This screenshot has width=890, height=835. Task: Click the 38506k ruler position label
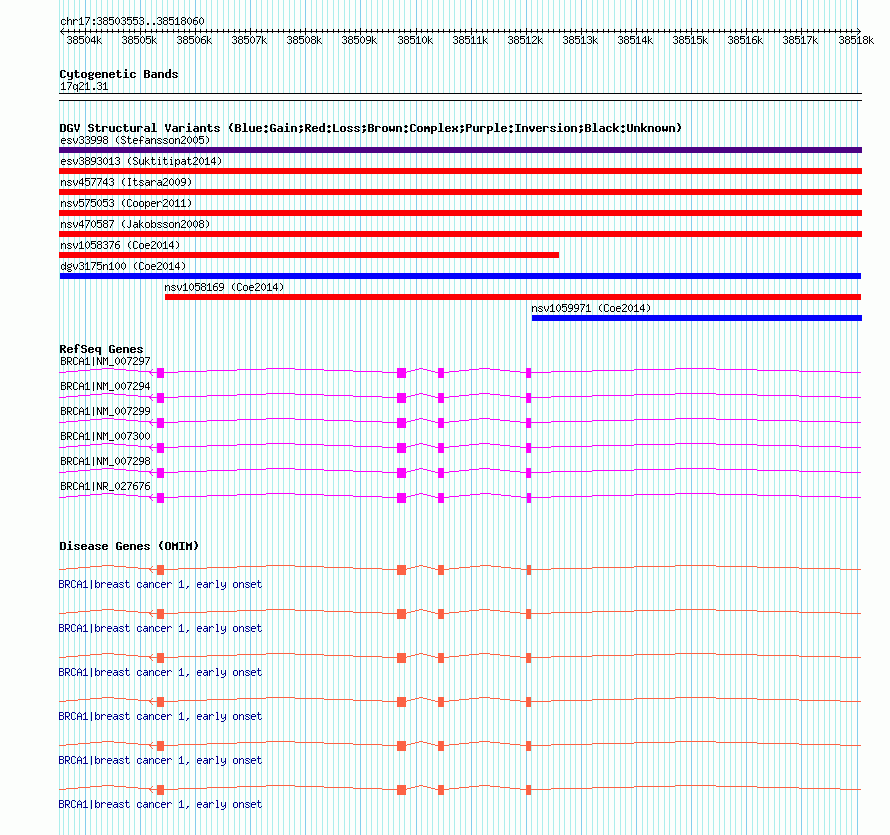[x=194, y=40]
